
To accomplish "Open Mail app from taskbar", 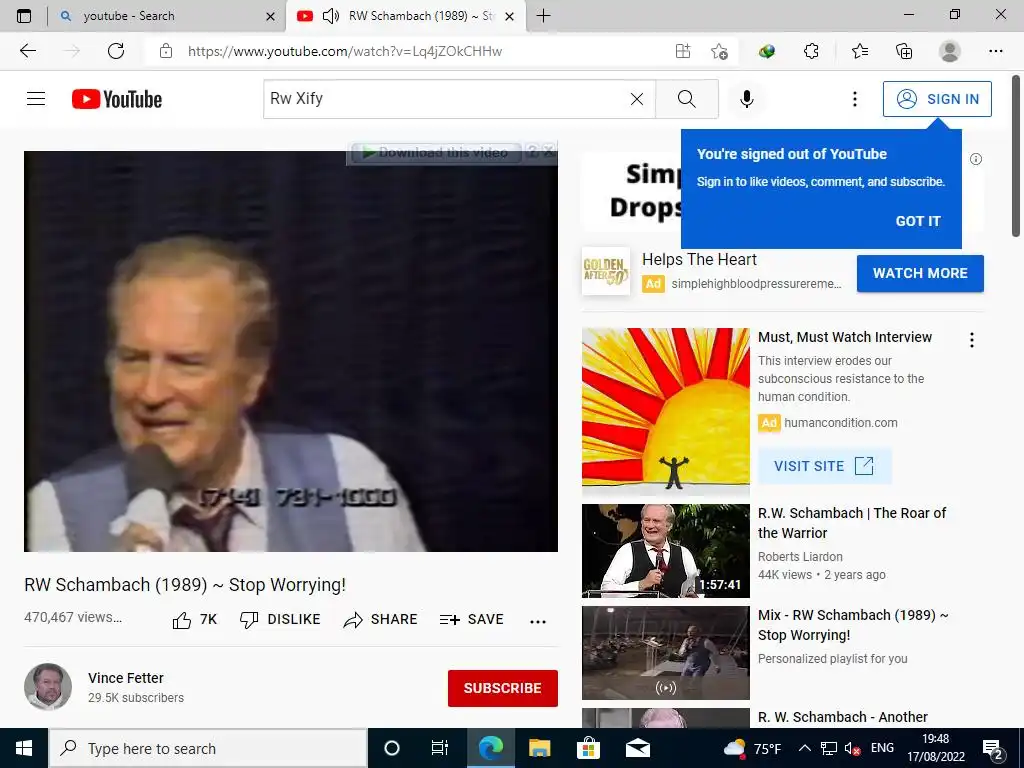I will pyautogui.click(x=637, y=748).
